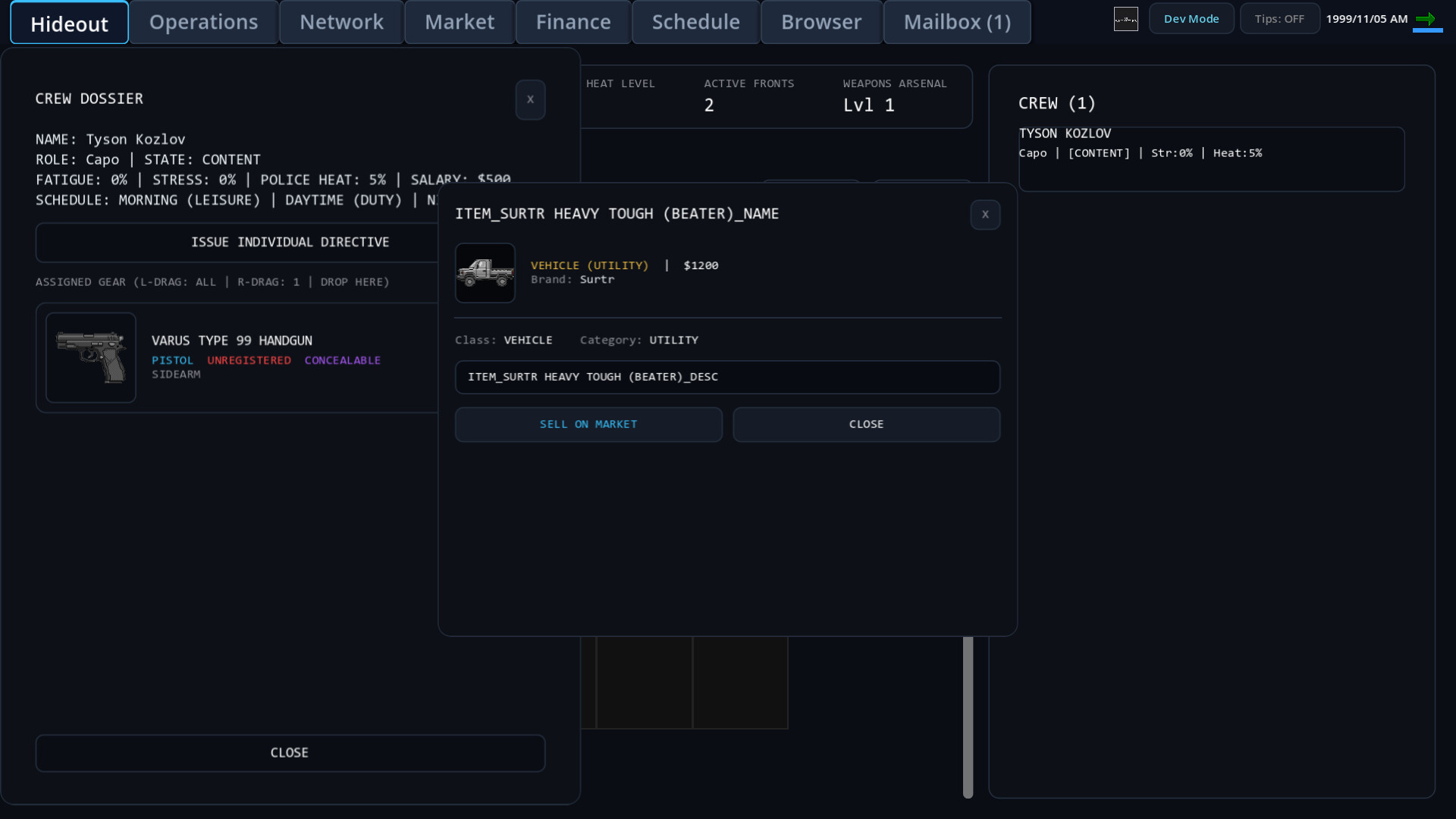Open the Browser tab

point(821,22)
